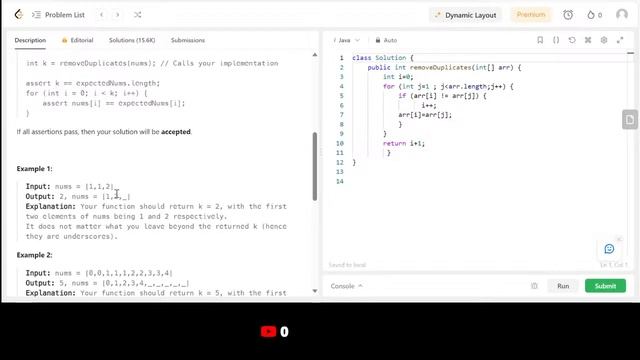Go to the next problem arrow
The width and height of the screenshot is (640, 360).
(x=118, y=15)
